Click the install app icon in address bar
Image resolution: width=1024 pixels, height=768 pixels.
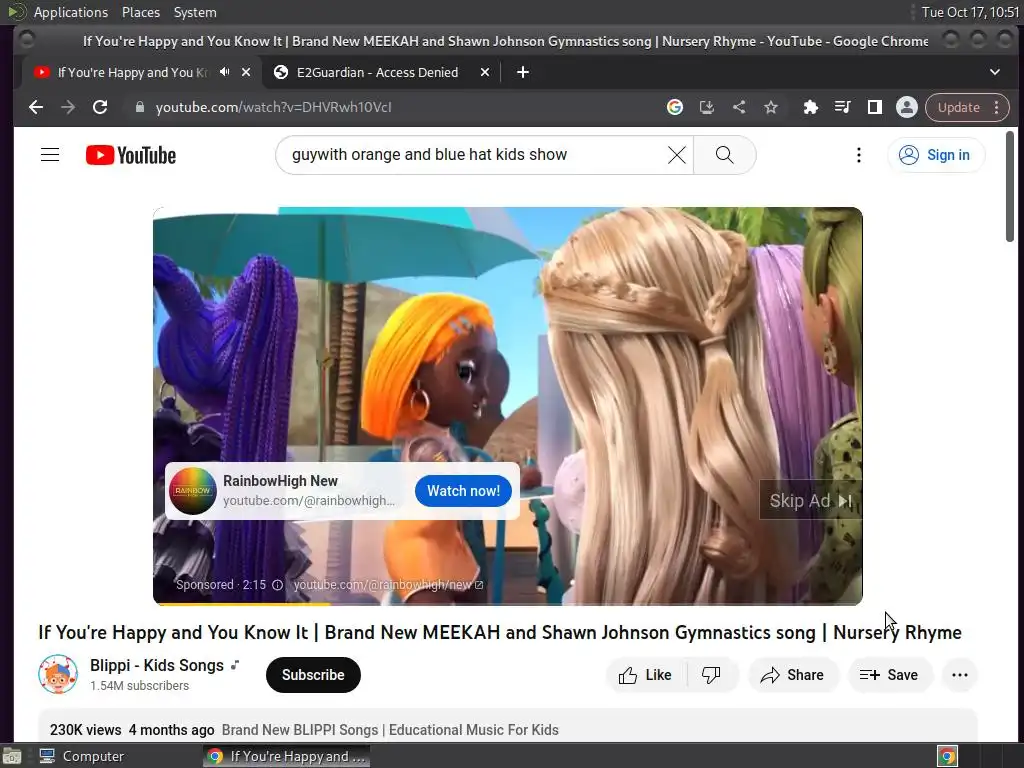(707, 107)
